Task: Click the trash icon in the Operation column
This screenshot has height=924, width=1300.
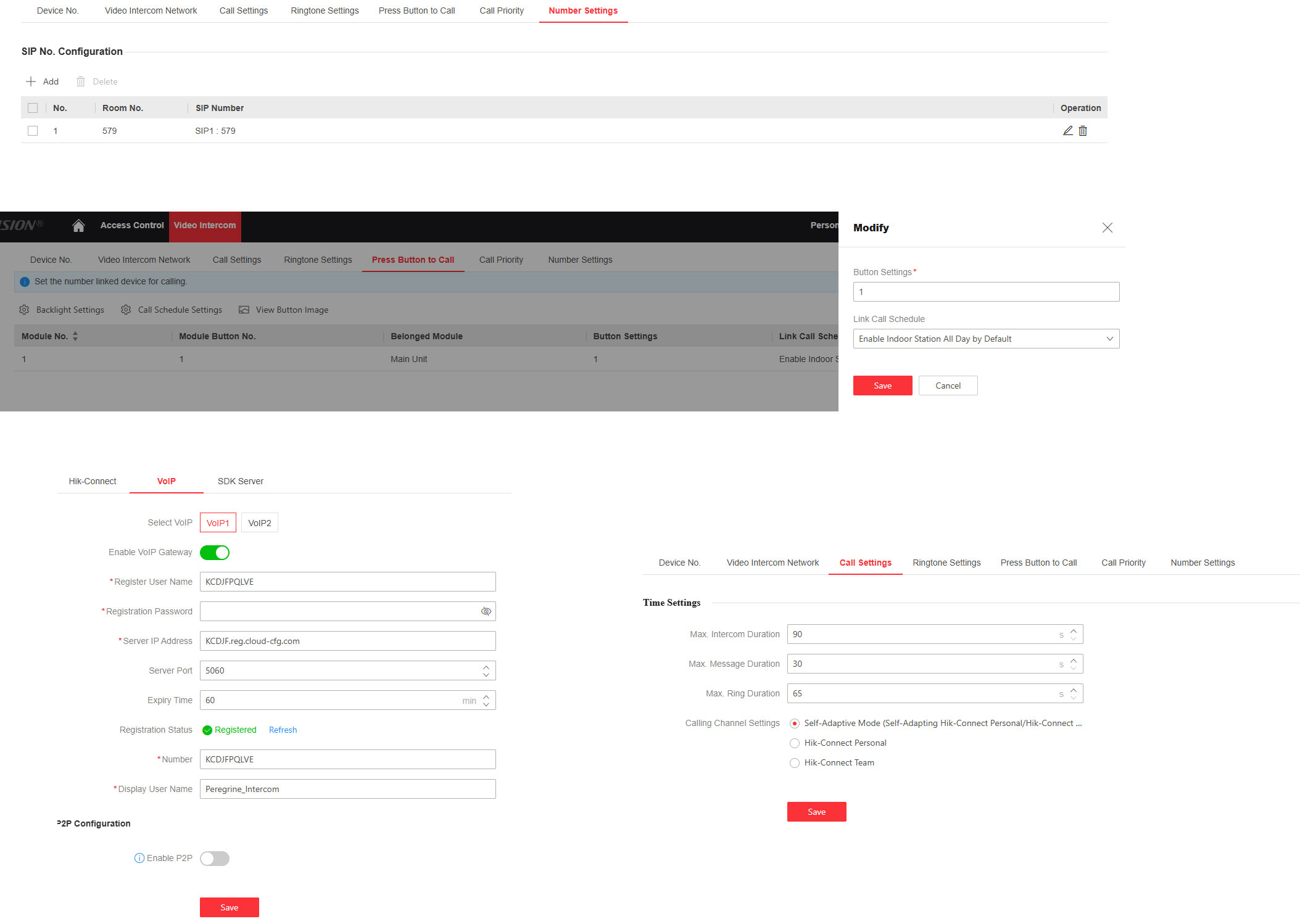Action: pyautogui.click(x=1083, y=131)
